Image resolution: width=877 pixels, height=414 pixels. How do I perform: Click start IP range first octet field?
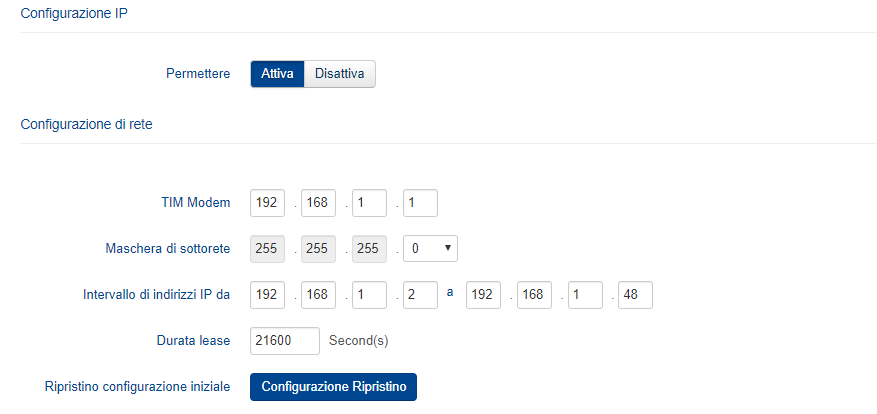[x=267, y=295]
